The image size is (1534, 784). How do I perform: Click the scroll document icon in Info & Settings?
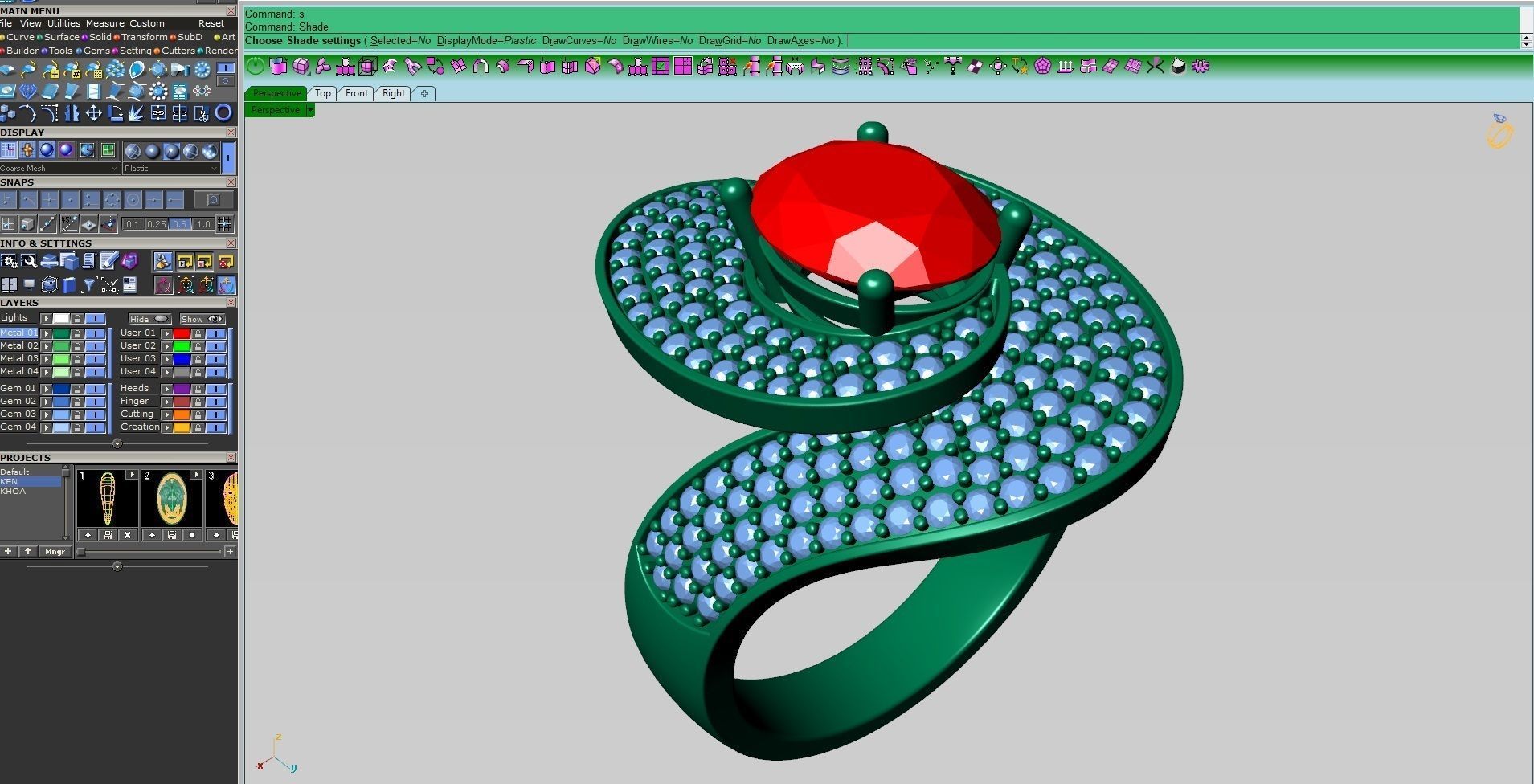88,261
